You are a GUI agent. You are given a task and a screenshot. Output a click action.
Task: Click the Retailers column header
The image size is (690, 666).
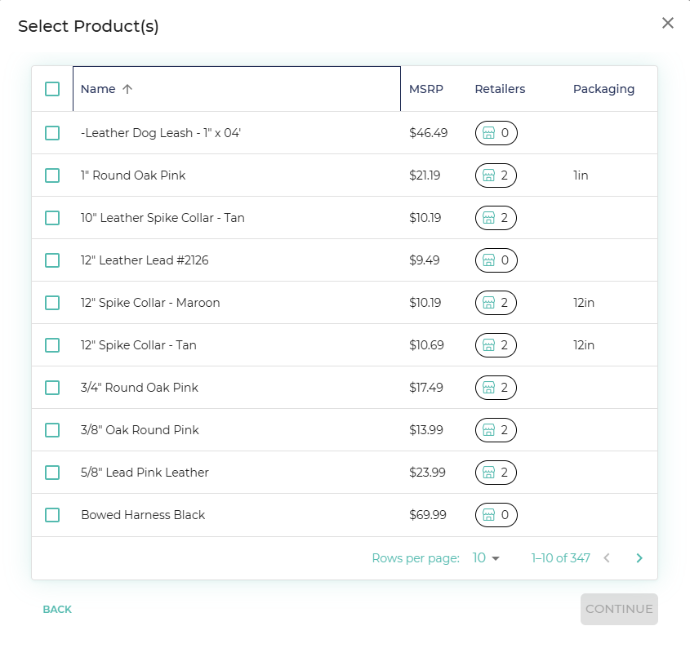click(499, 89)
